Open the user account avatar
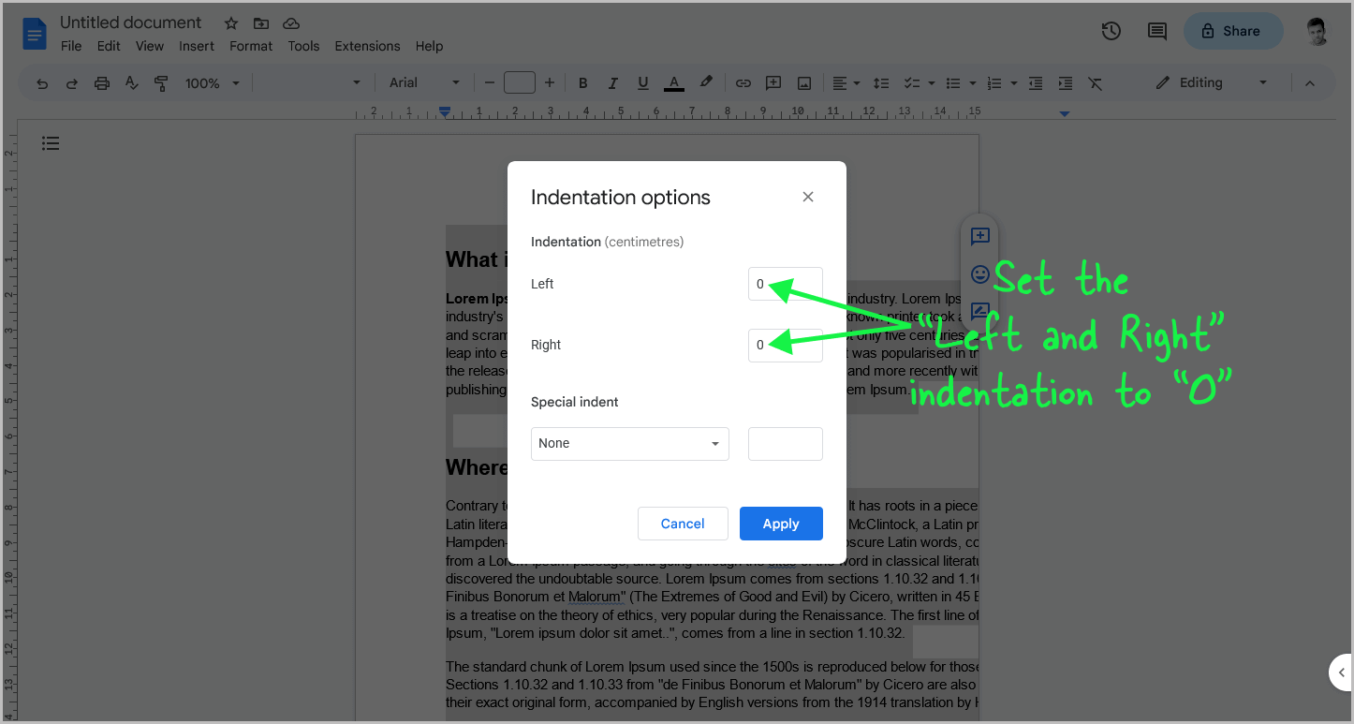This screenshot has width=1354, height=724. click(1317, 31)
